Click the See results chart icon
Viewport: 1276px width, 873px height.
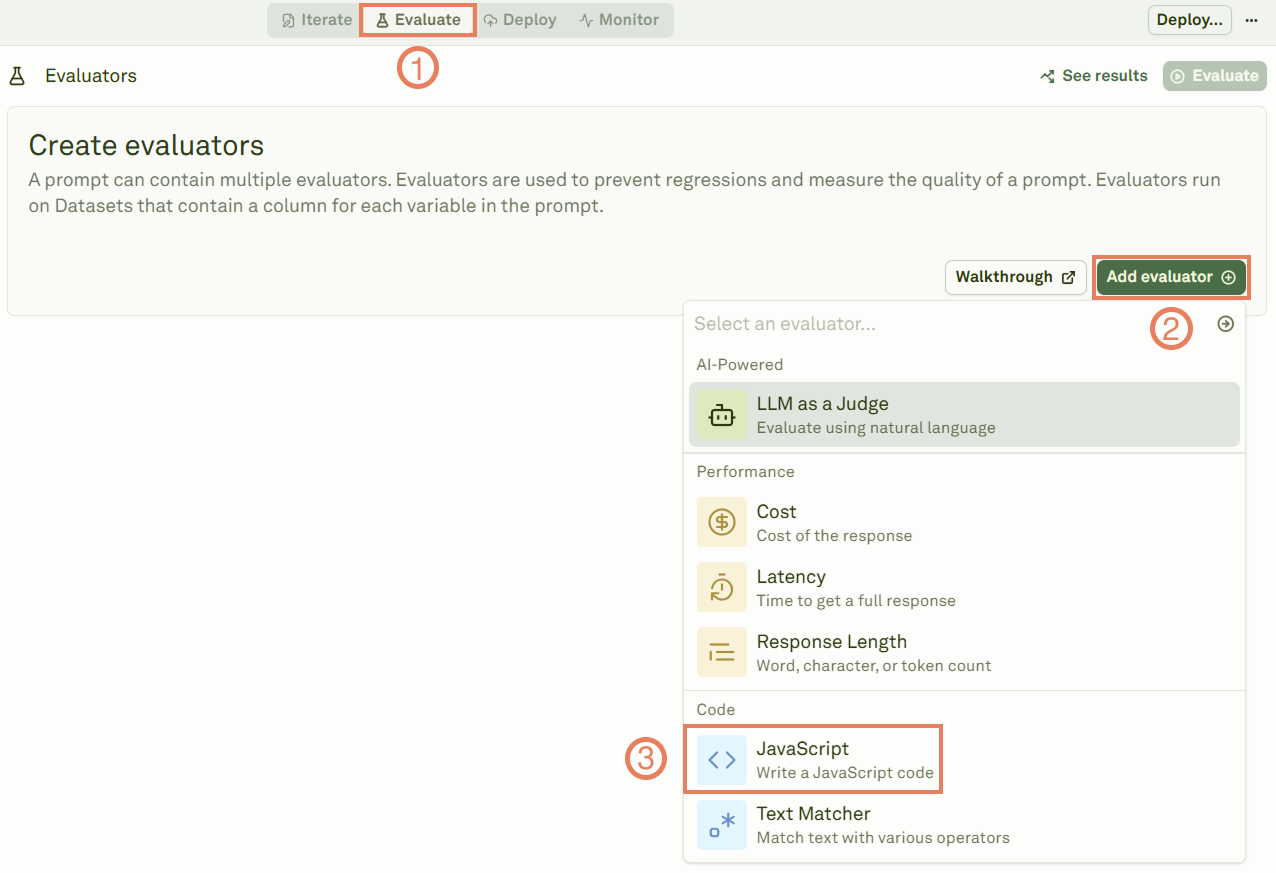click(1046, 75)
